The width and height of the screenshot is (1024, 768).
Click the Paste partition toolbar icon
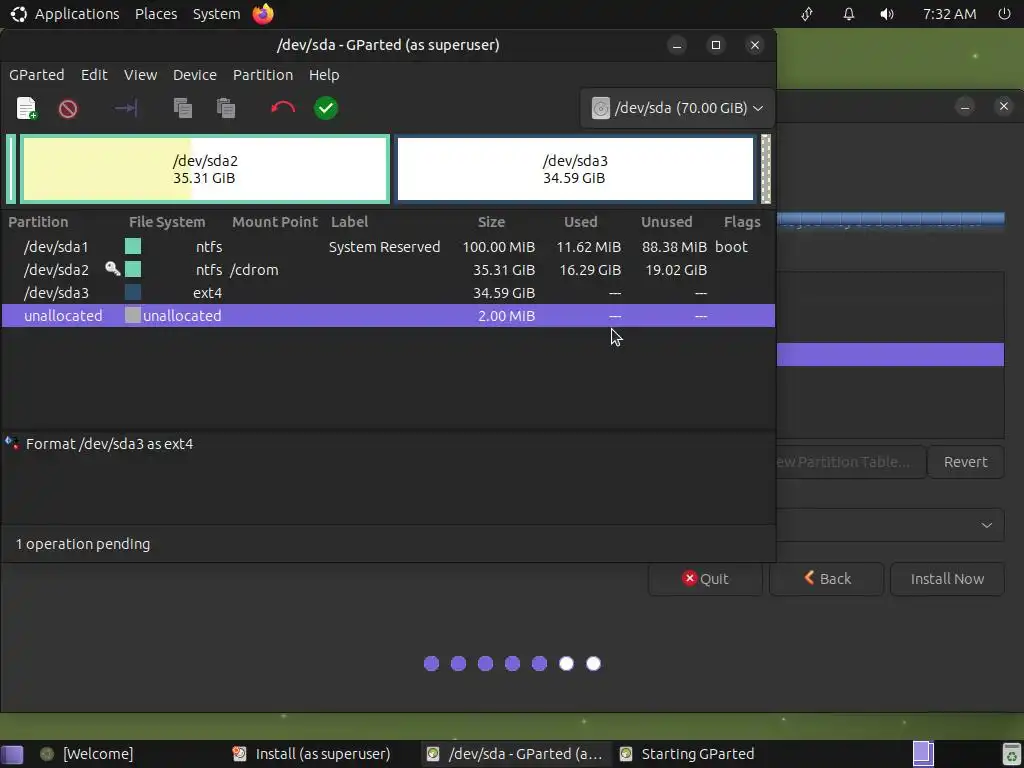point(226,108)
